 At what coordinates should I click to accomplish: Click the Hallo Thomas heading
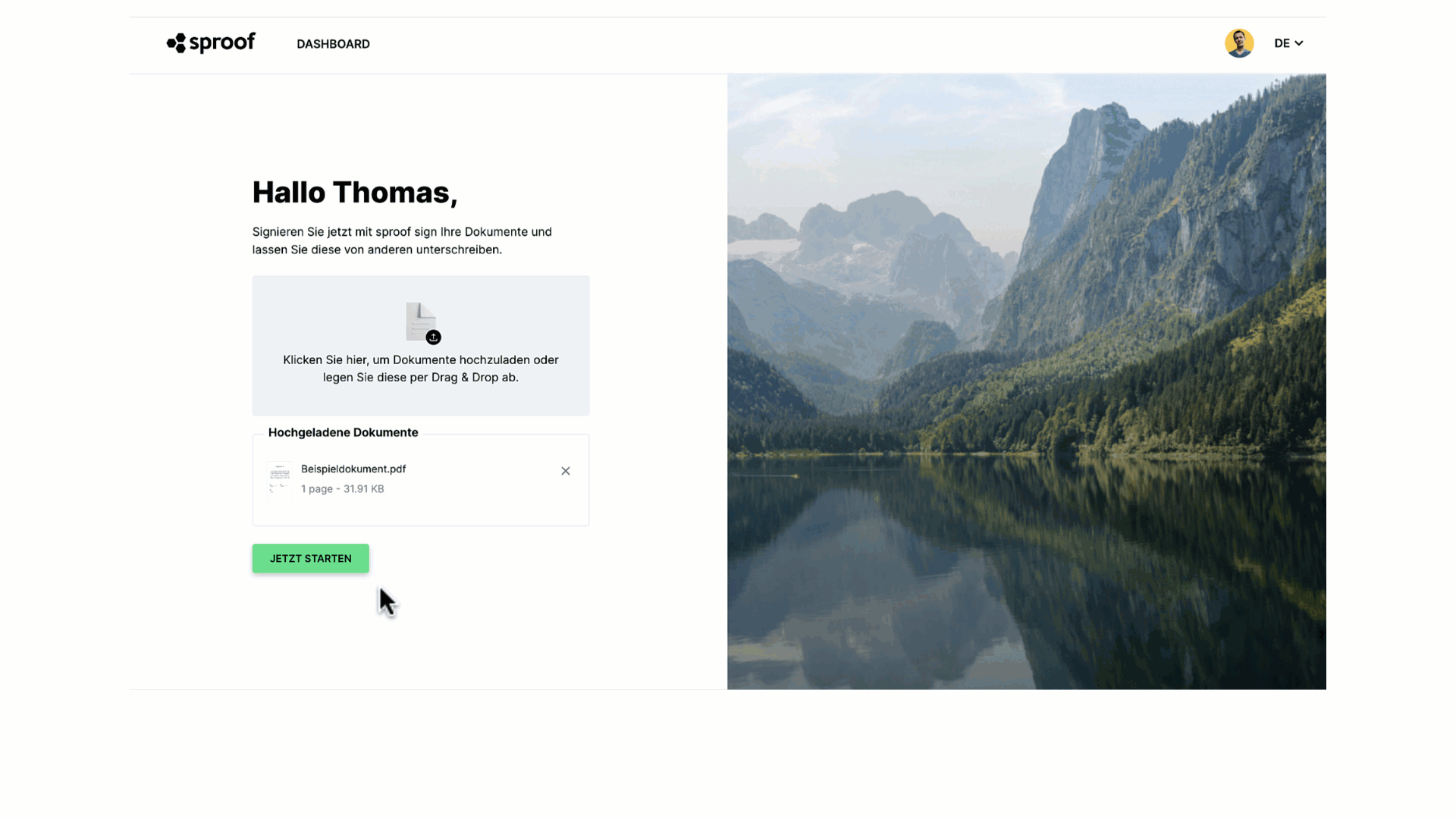pos(355,193)
